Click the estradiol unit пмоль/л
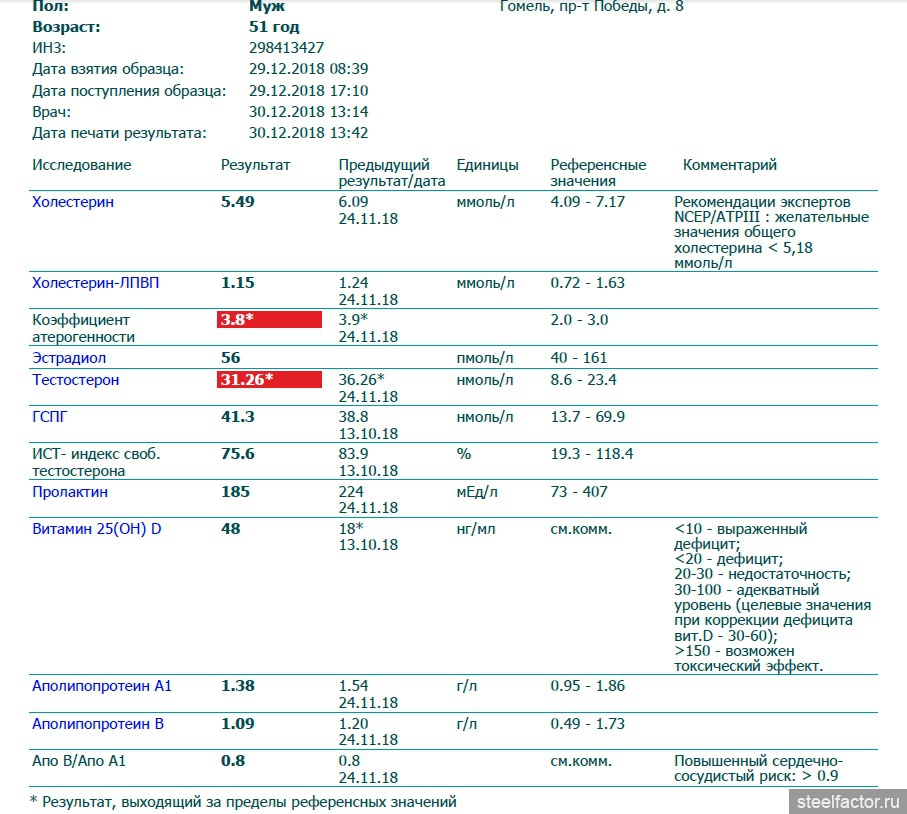This screenshot has height=814, width=907. [x=485, y=358]
